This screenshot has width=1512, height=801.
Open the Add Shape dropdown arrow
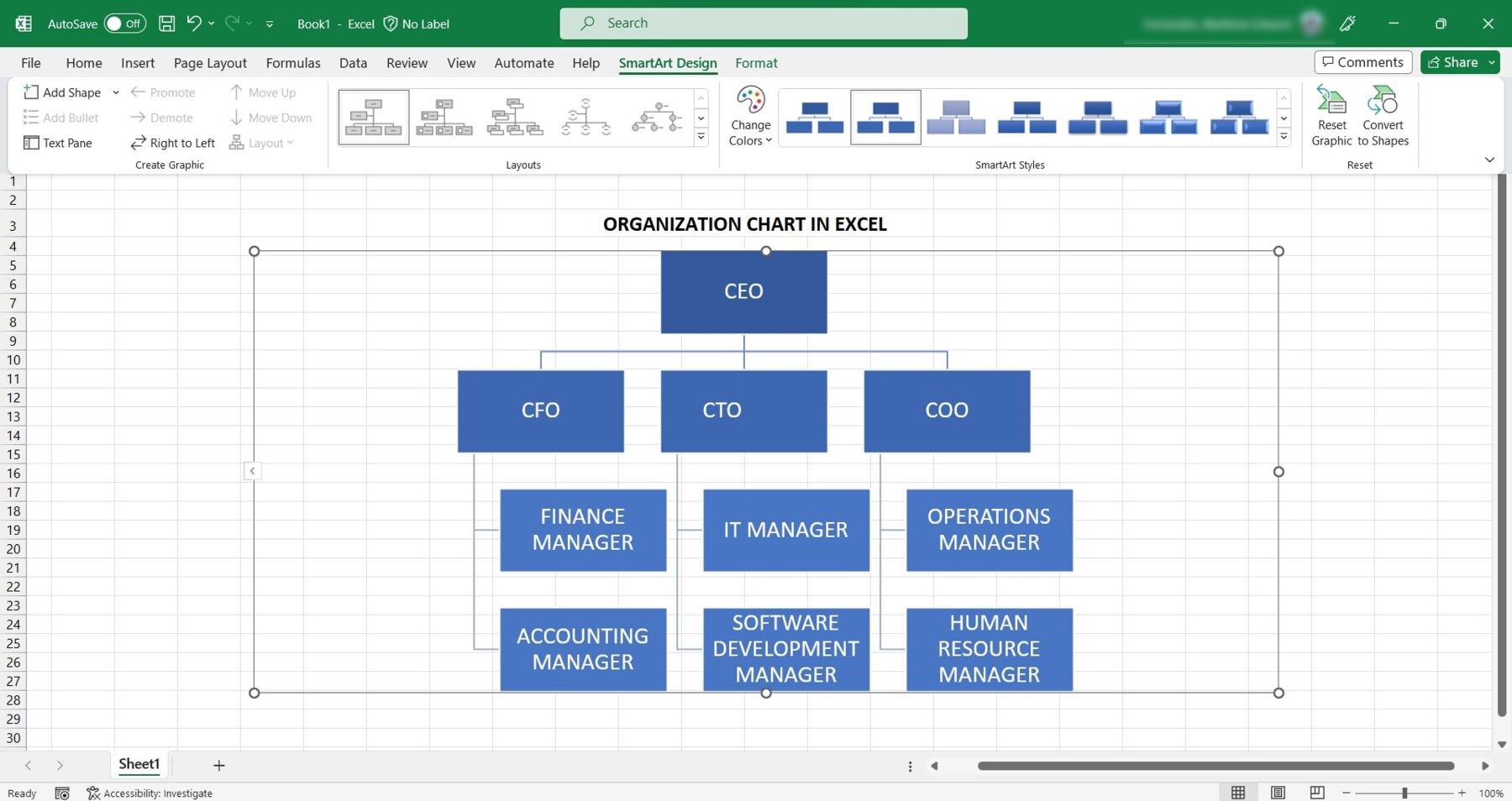(x=116, y=92)
